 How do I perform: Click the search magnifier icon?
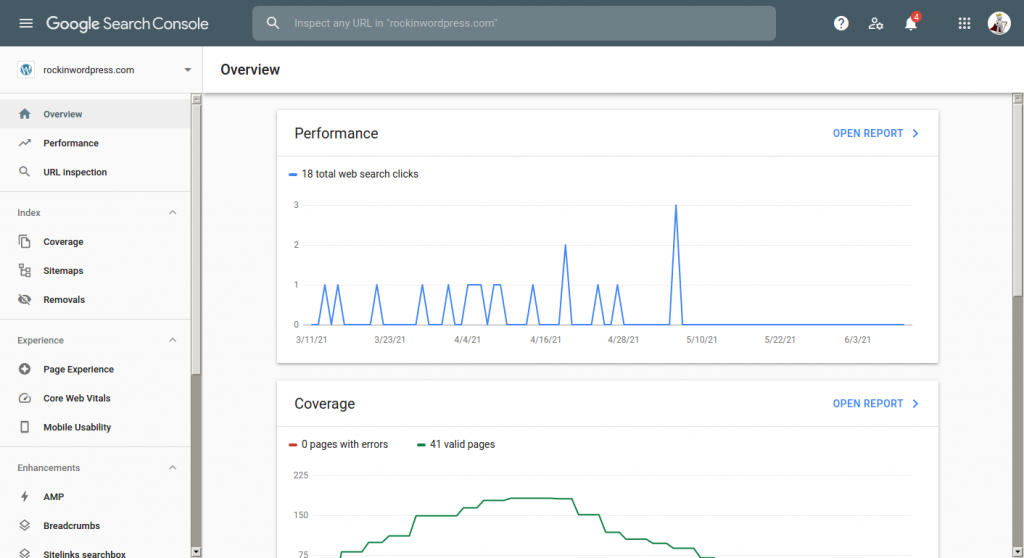[x=273, y=23]
